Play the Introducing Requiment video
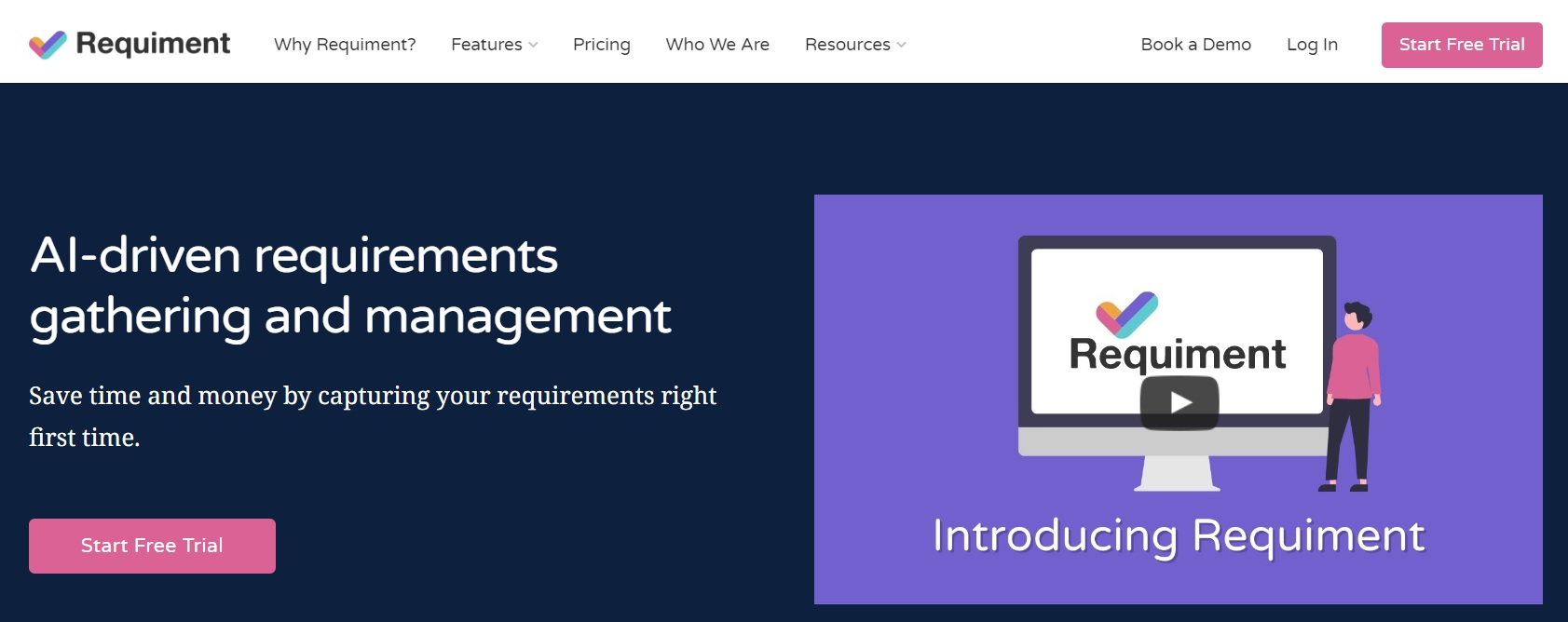Viewport: 1568px width, 622px height. (x=1179, y=402)
